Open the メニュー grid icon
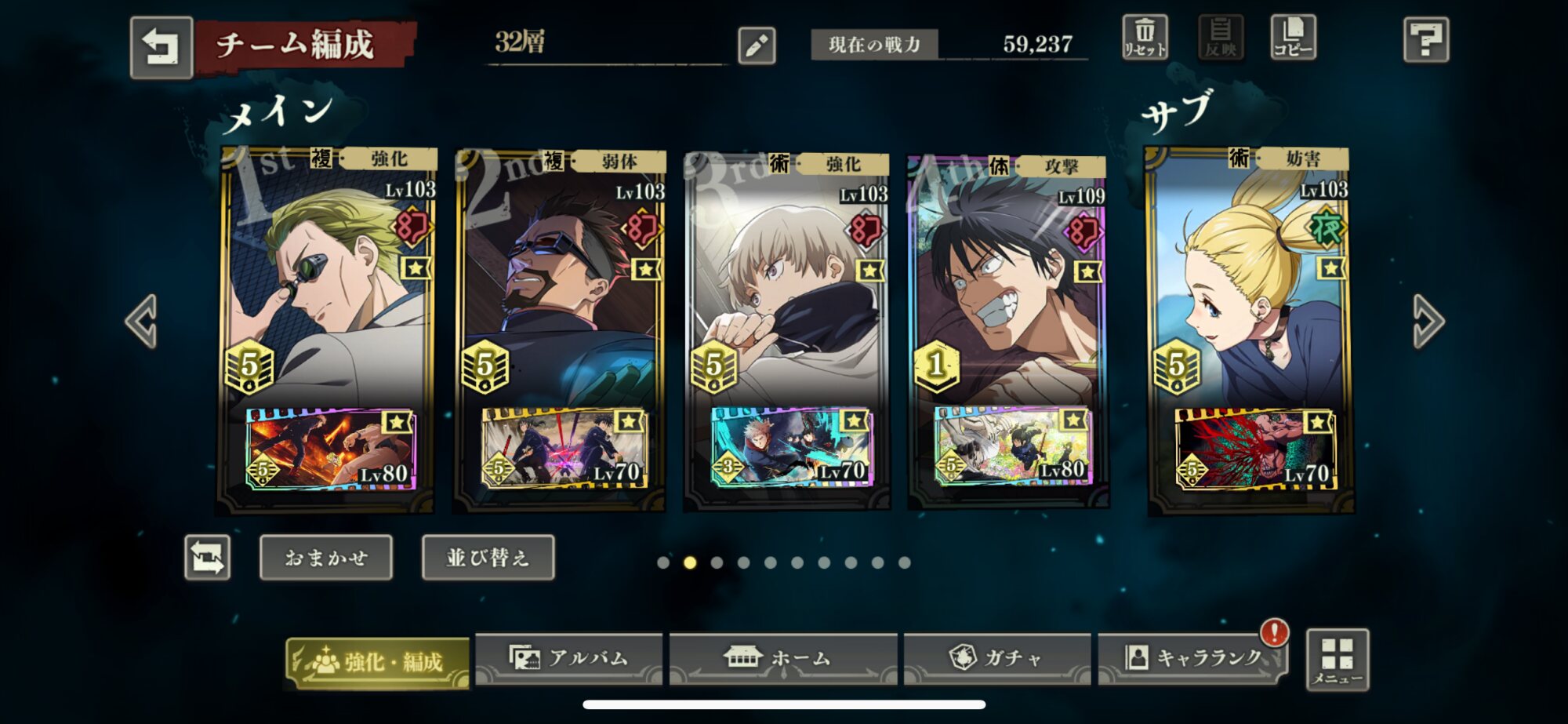The image size is (1568, 724). tap(1338, 660)
